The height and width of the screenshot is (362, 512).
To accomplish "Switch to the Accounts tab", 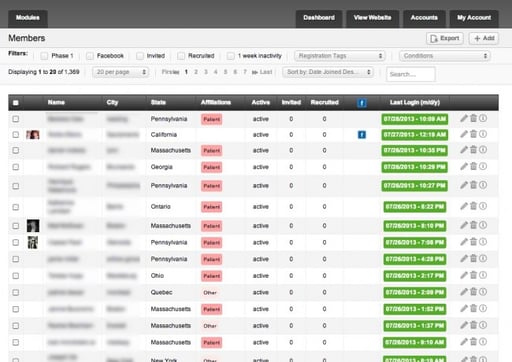I will 424,18.
